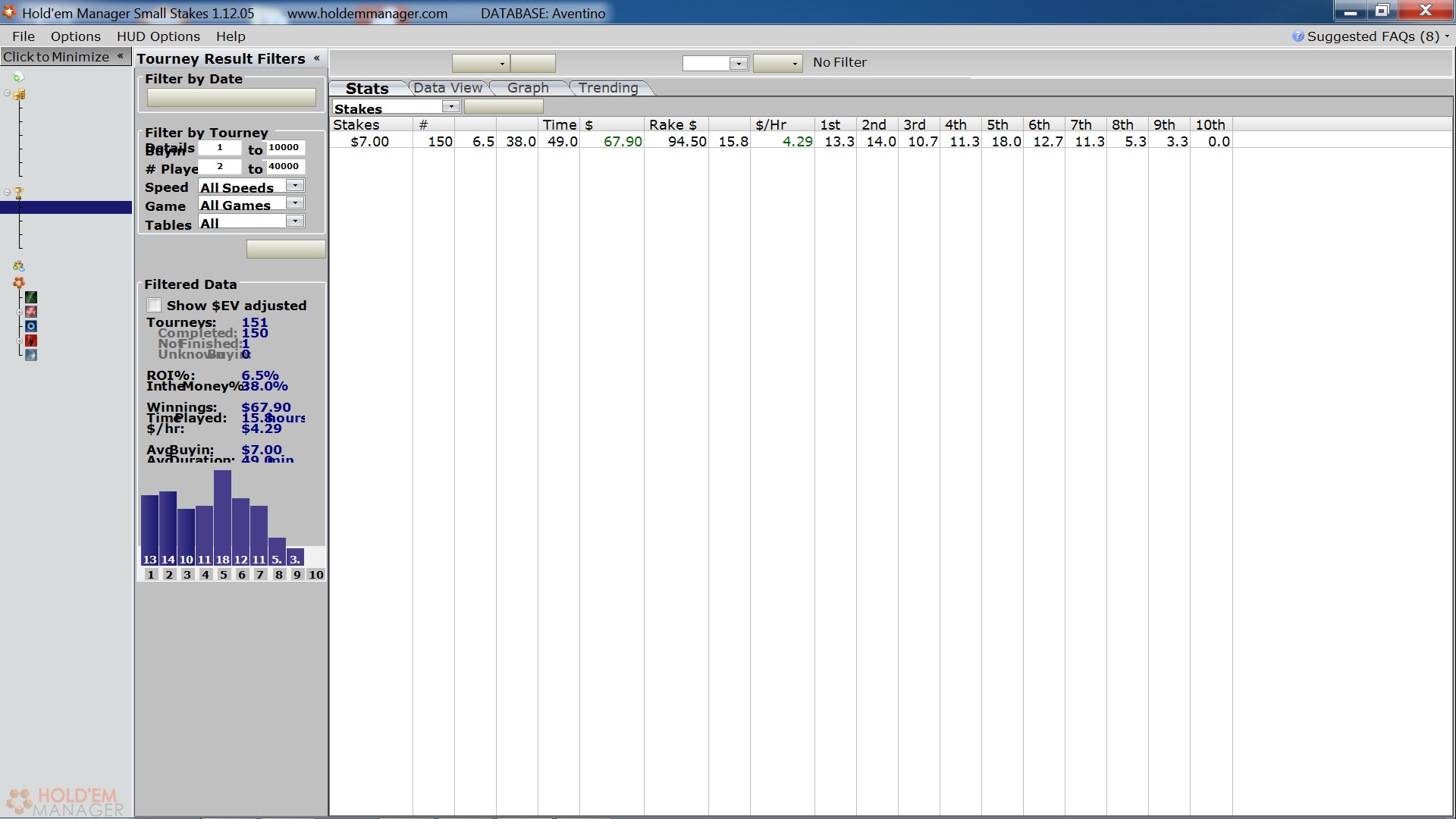
Task: Open the gold coins cash games icon
Action: (x=19, y=94)
